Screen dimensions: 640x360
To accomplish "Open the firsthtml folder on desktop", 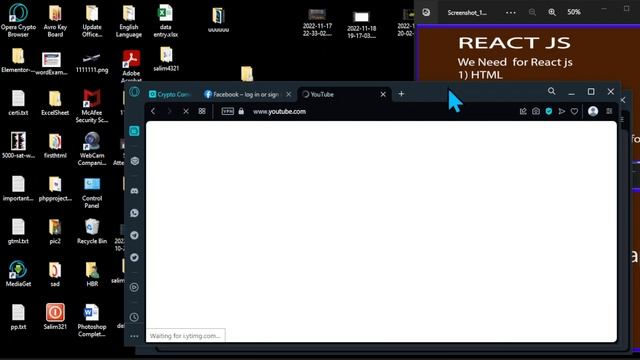I will pyautogui.click(x=55, y=146).
